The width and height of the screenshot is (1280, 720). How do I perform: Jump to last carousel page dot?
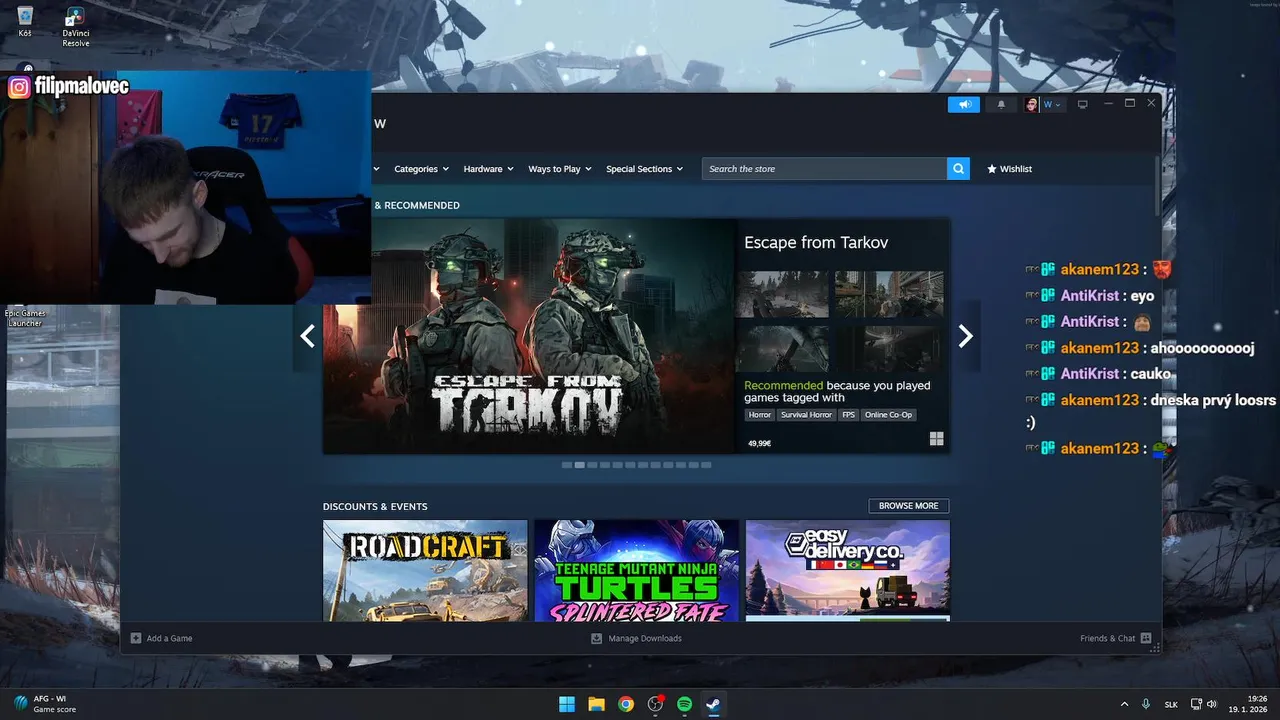pos(706,465)
